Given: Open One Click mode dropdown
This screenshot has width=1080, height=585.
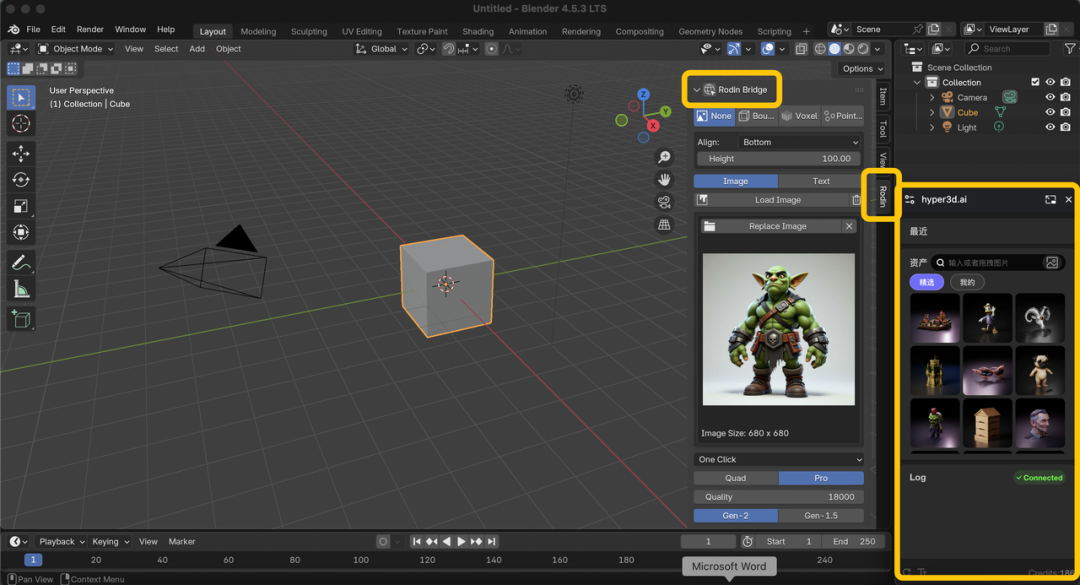Looking at the screenshot, I should point(778,460).
